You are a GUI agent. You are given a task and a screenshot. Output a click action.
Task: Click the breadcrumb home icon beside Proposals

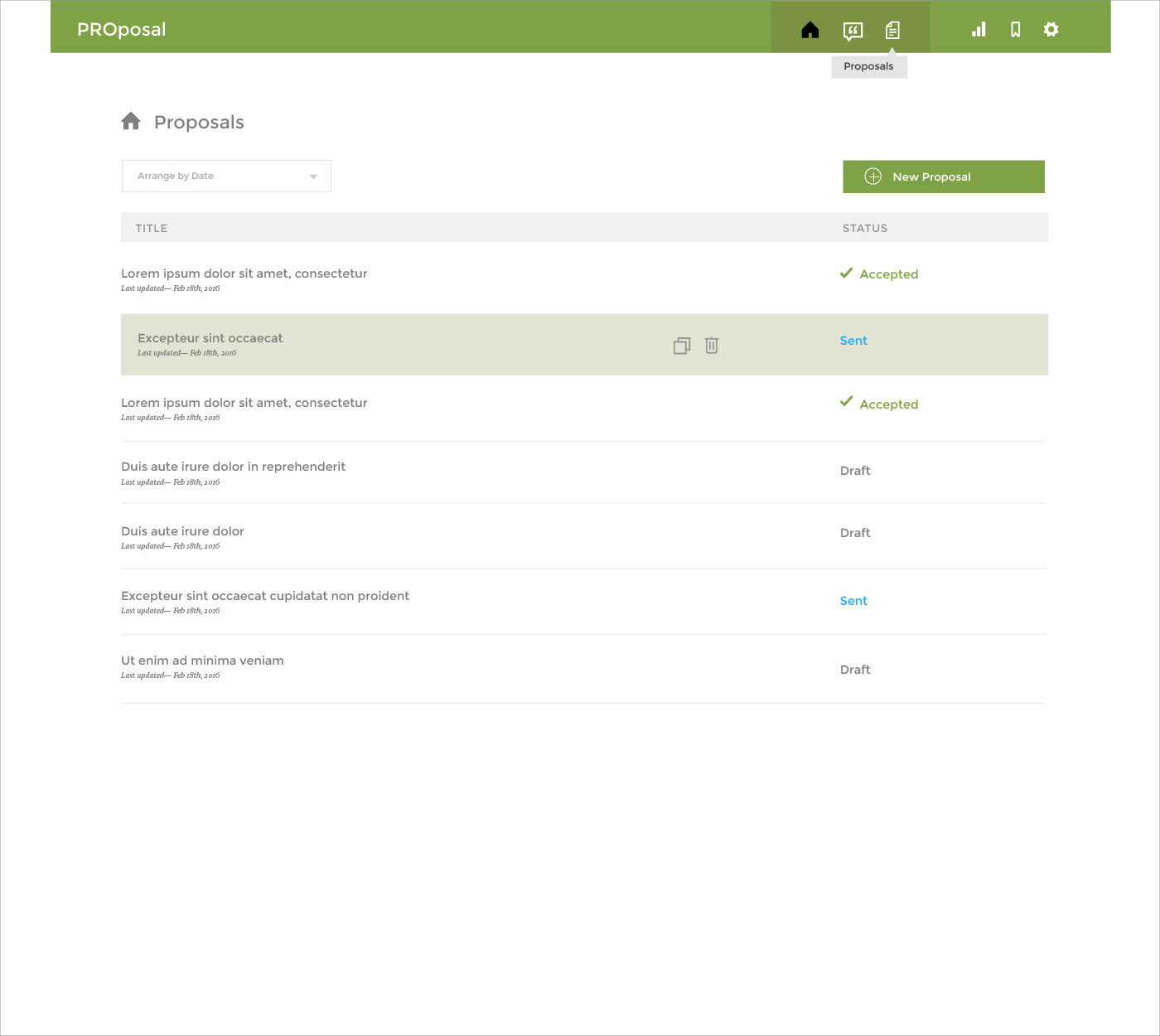tap(131, 122)
